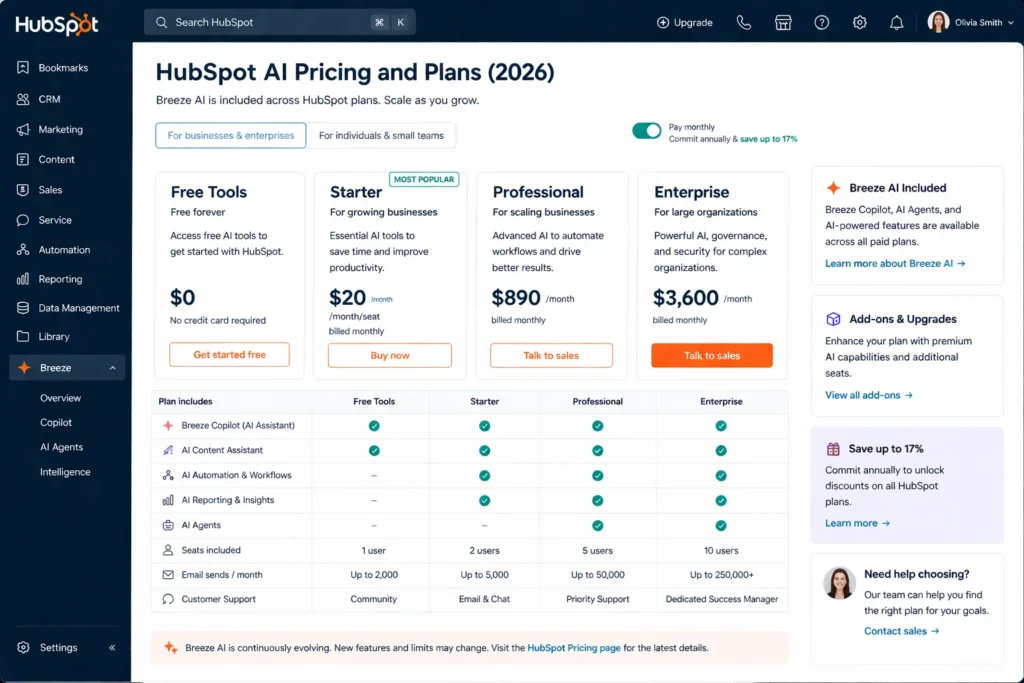1024x683 pixels.
Task: Open the notifications bell
Action: [897, 23]
